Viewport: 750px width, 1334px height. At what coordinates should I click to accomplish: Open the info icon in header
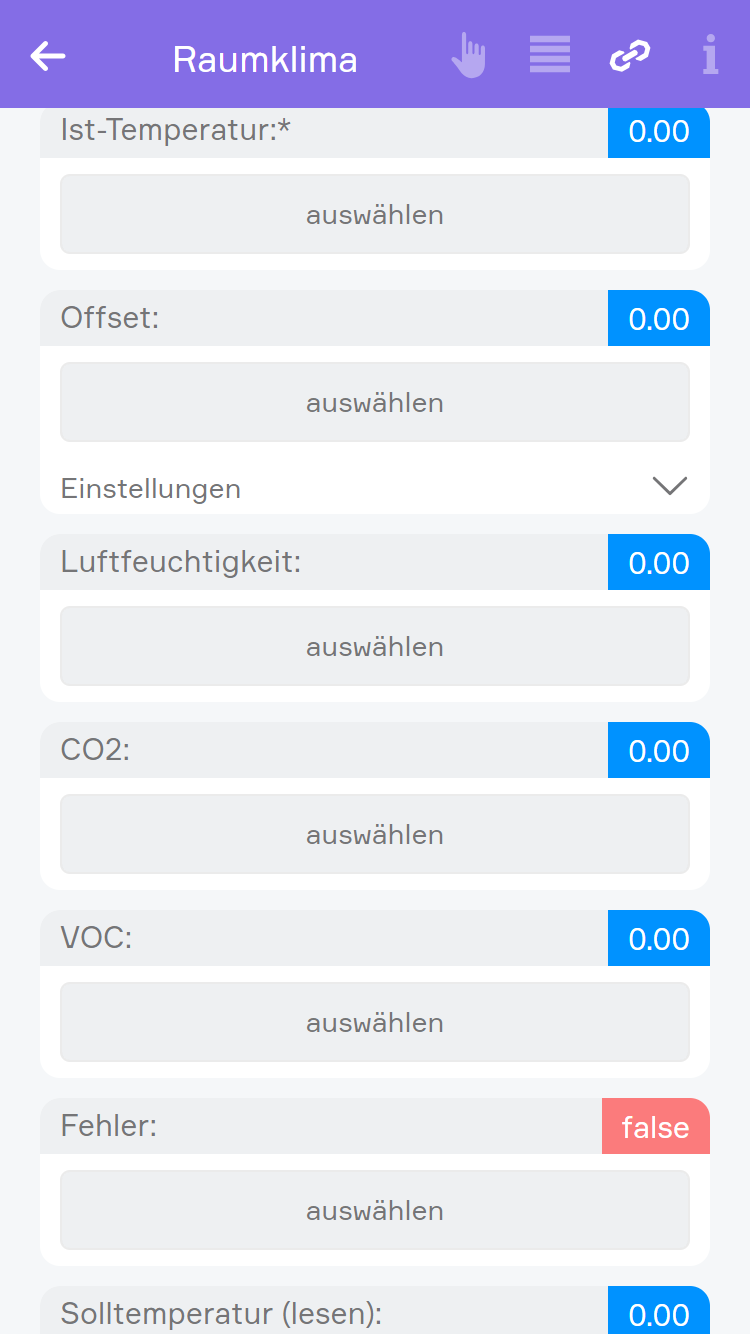(710, 55)
